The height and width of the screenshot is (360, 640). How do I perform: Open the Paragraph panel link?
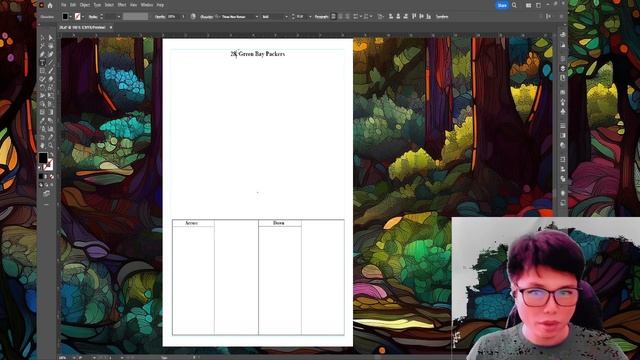tap(322, 17)
